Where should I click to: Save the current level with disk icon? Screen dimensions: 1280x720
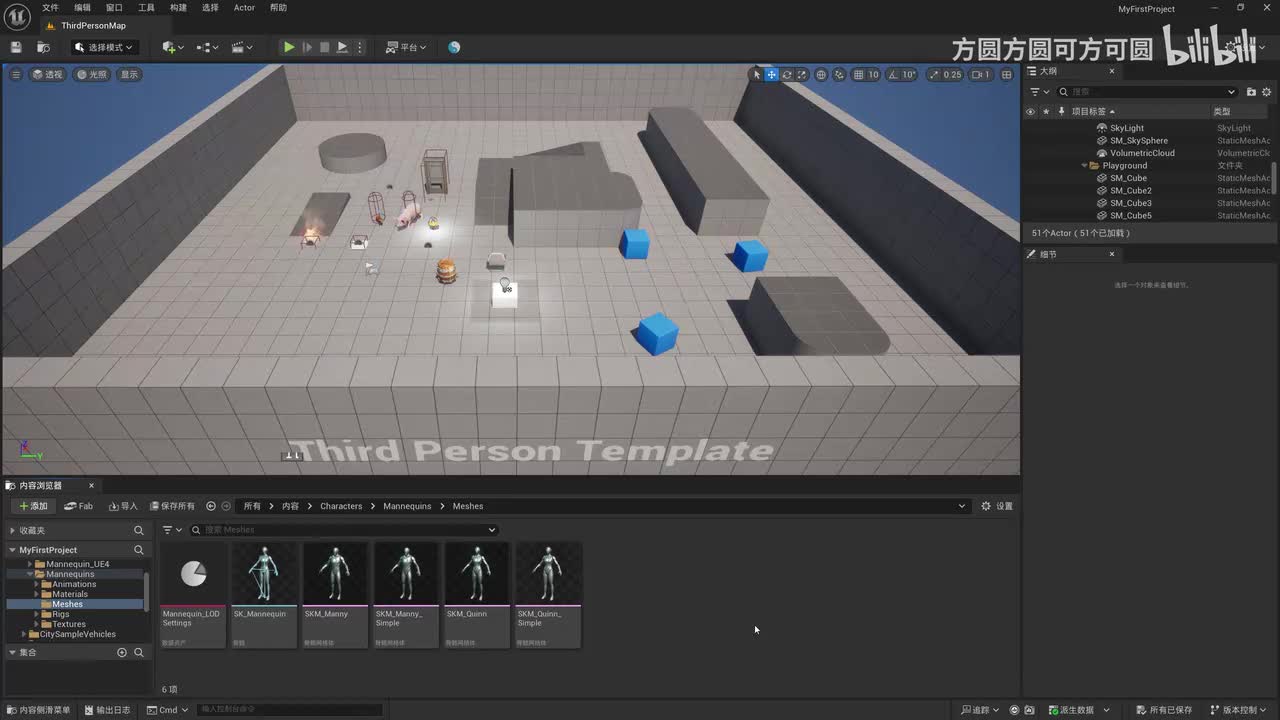coord(16,47)
